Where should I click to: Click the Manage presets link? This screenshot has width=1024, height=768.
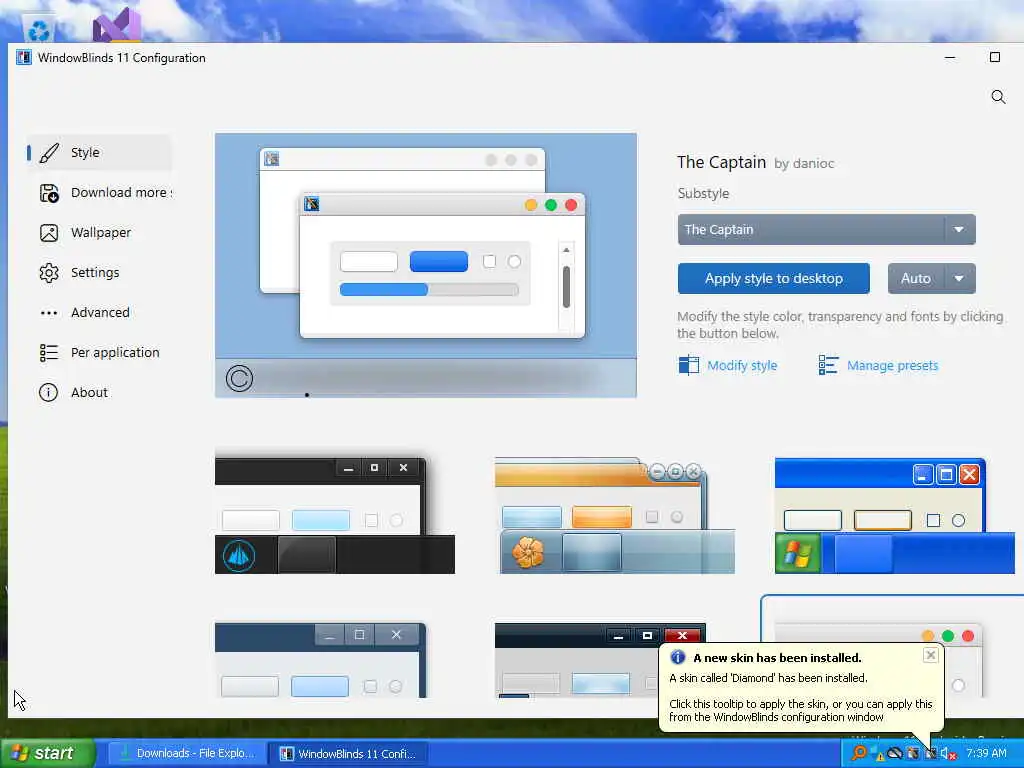click(892, 366)
